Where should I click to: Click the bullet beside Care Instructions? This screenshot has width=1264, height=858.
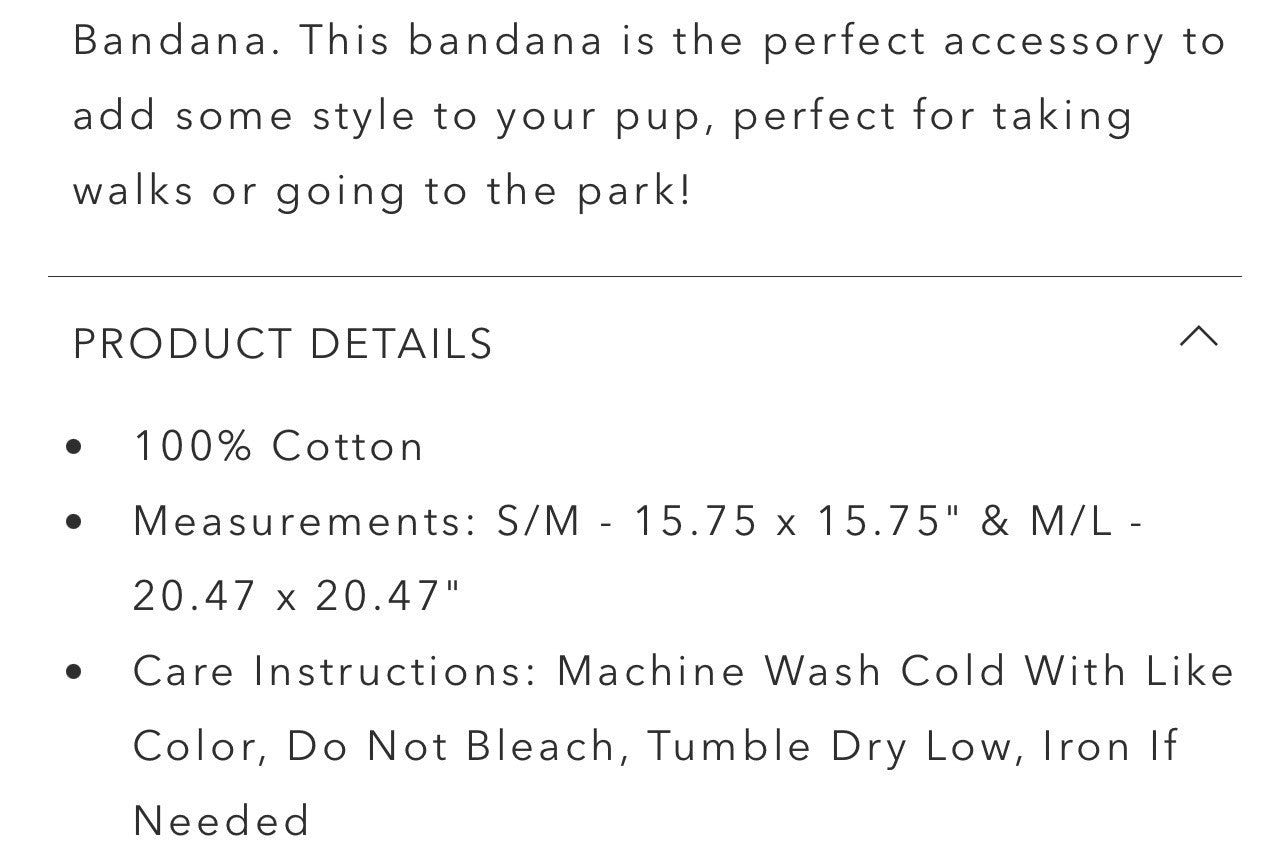73,672
